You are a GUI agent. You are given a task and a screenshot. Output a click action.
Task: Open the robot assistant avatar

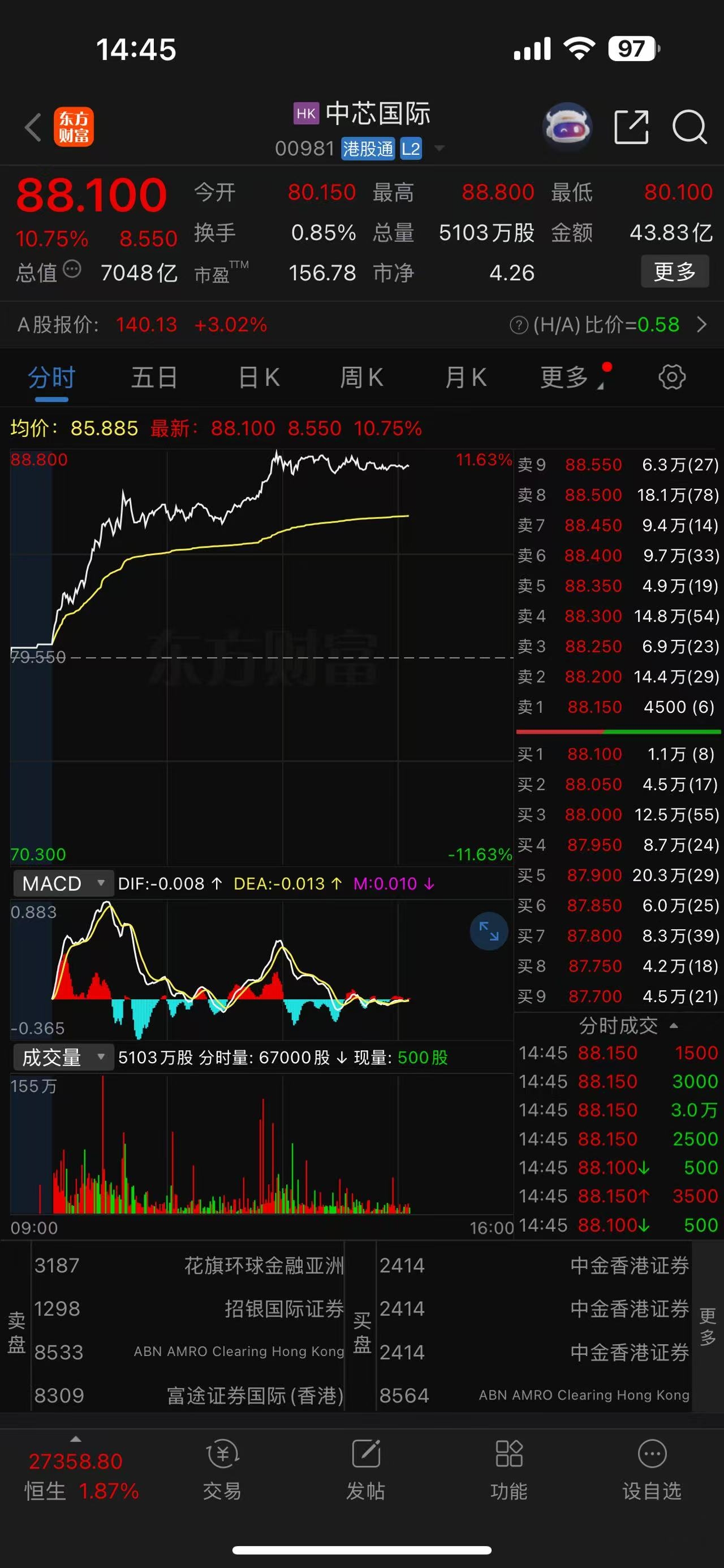coord(567,127)
